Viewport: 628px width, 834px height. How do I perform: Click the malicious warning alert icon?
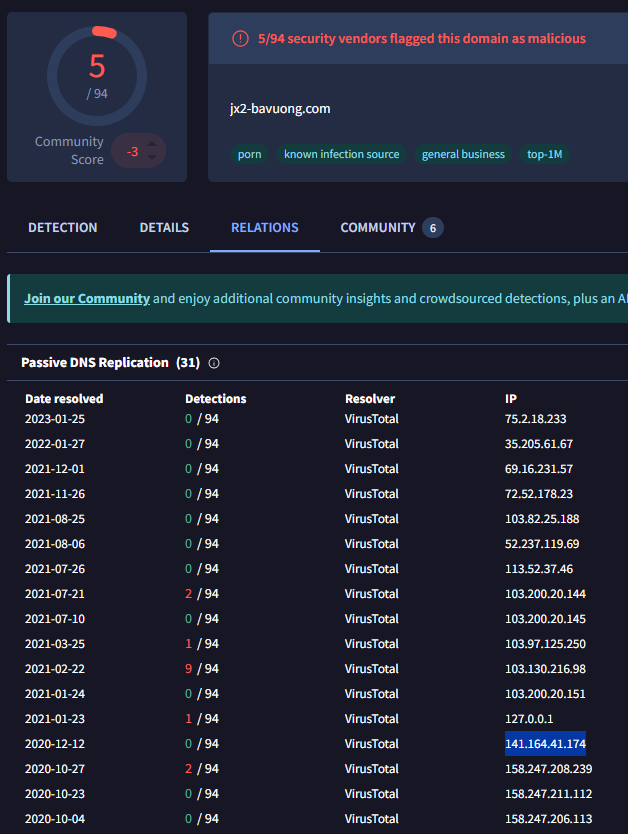240,39
